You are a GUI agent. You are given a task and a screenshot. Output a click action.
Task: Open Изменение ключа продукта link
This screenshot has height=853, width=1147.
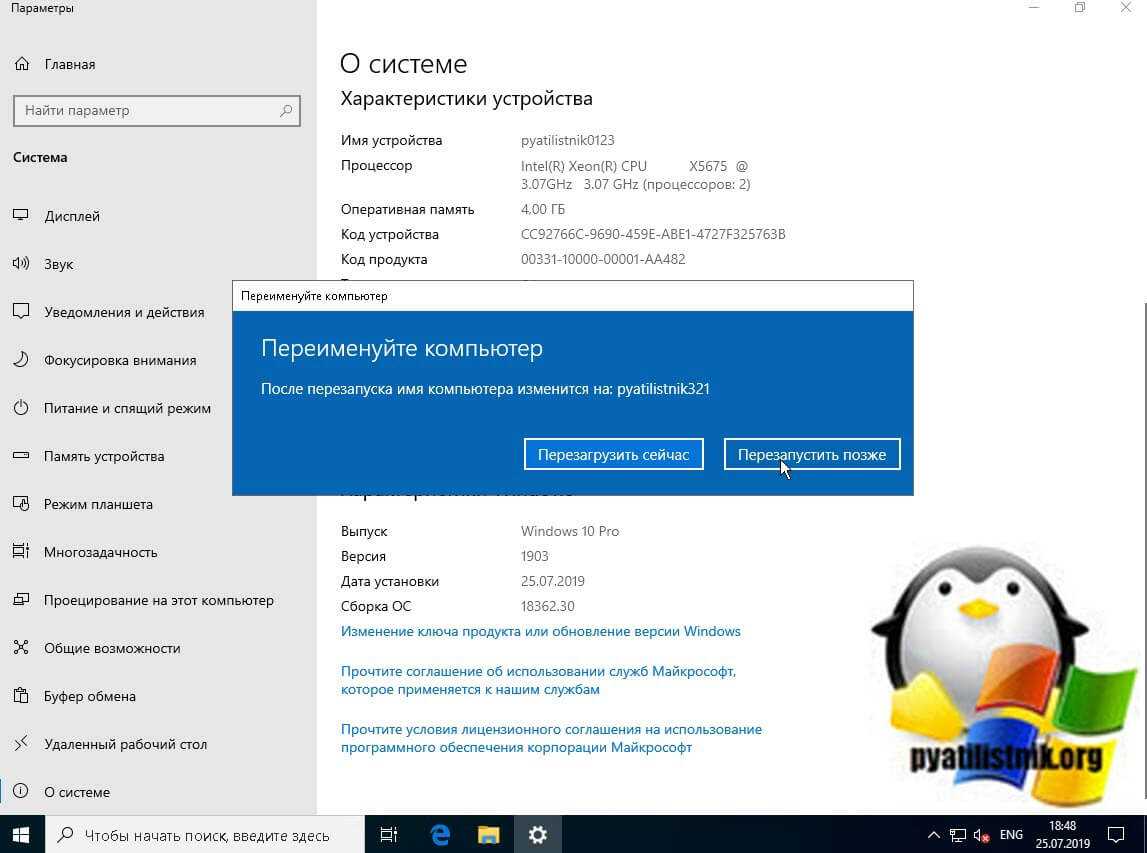tap(541, 631)
